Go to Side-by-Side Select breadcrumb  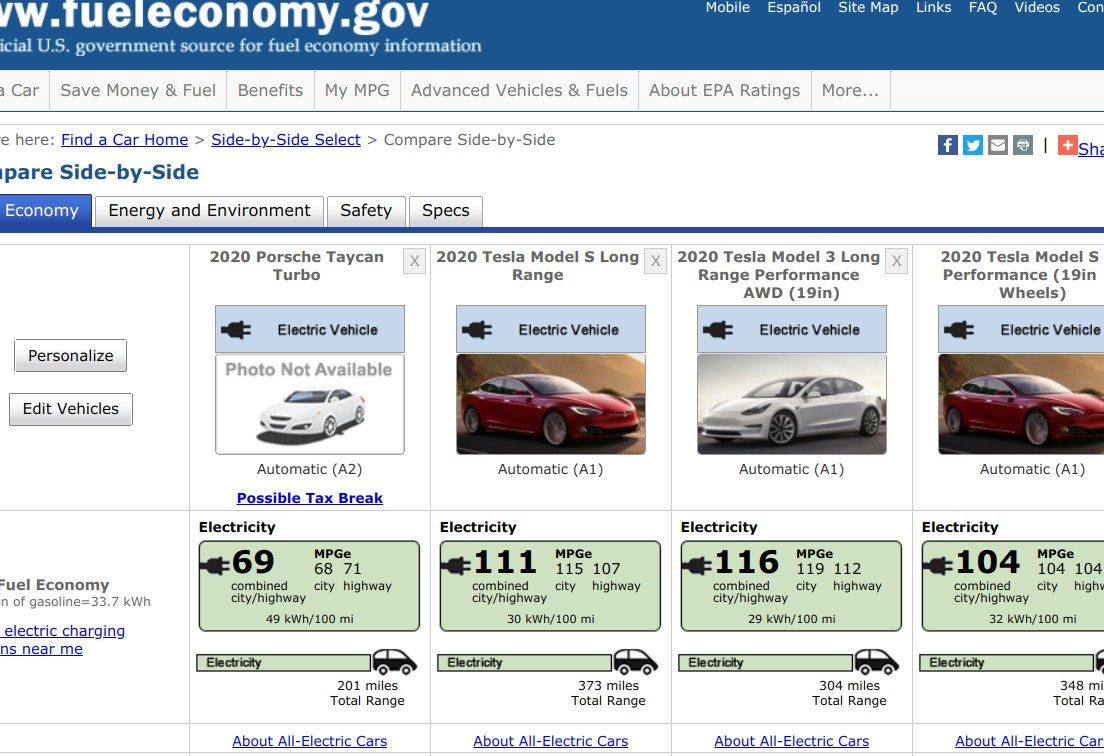286,139
